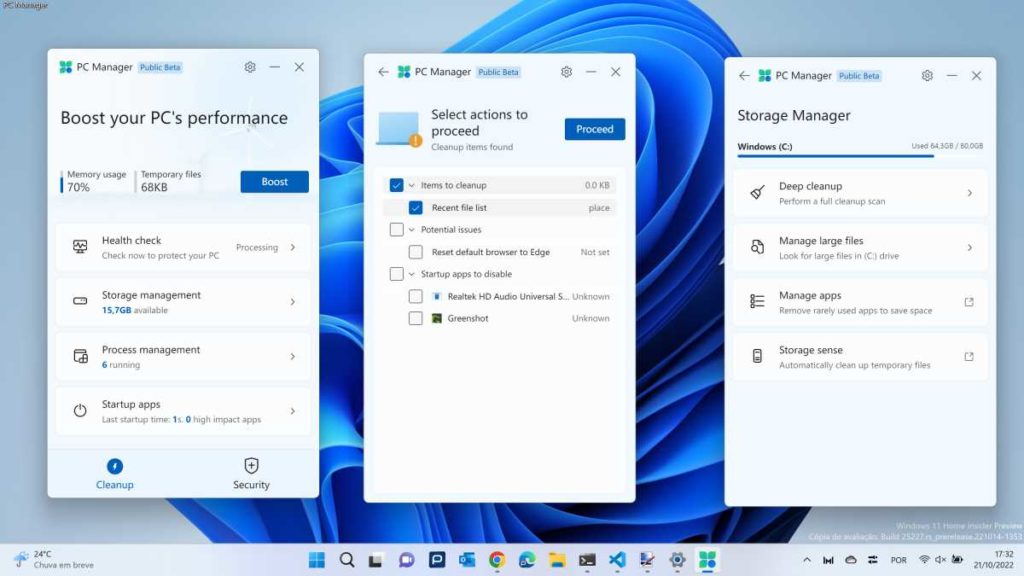The image size is (1024, 576).
Task: Open Visual Studio Code from taskbar
Action: click(x=617, y=560)
